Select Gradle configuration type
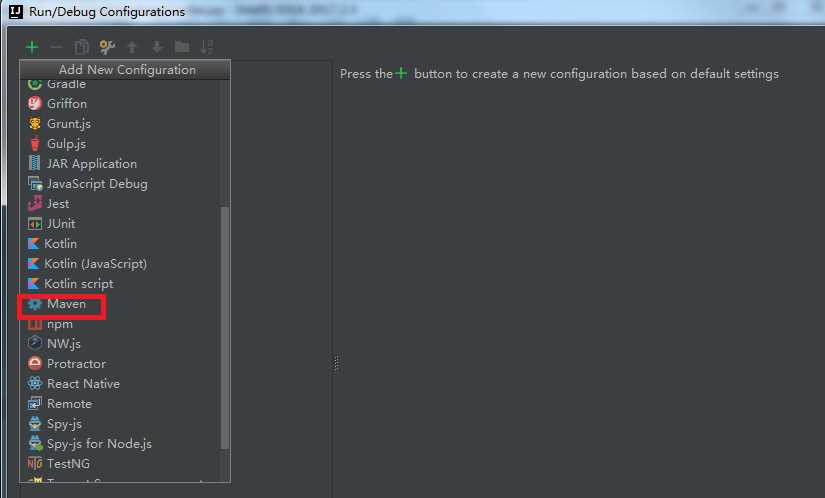The width and height of the screenshot is (825, 498). 66,84
